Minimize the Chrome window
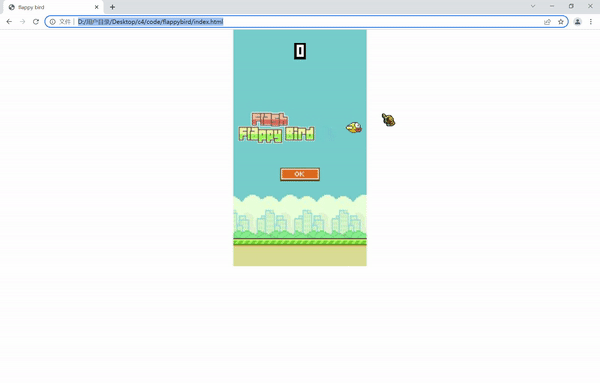 point(552,6)
